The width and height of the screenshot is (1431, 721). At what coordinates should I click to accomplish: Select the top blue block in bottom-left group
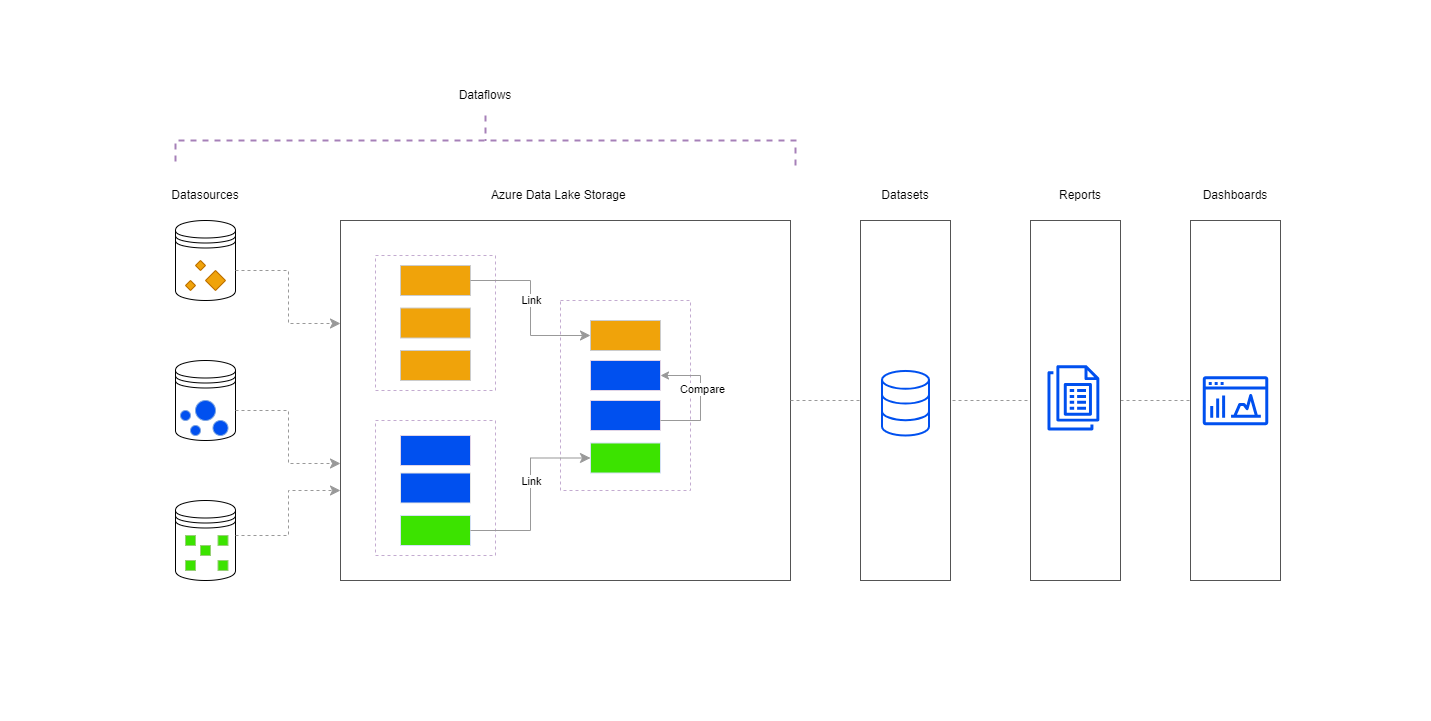(x=435, y=450)
